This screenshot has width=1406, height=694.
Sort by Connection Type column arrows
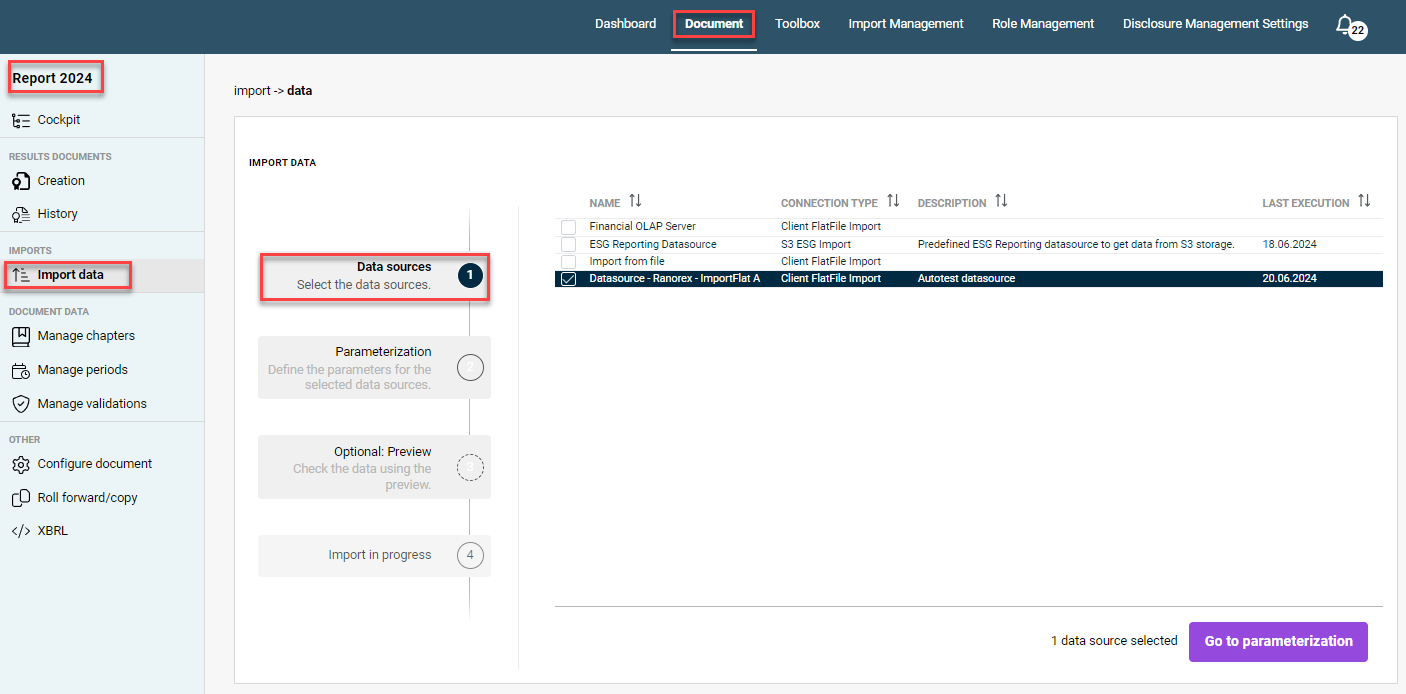click(x=893, y=201)
